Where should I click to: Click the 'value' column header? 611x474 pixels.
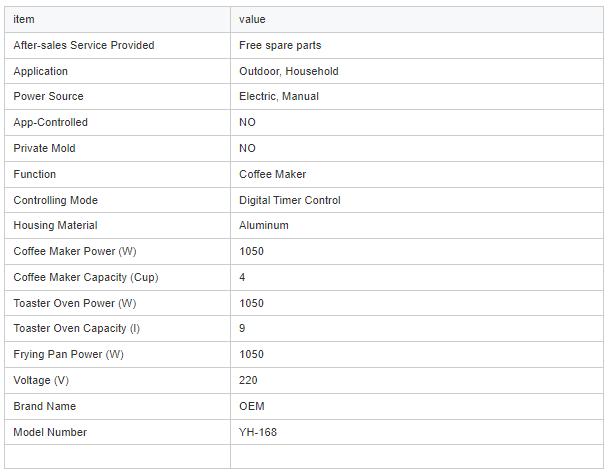click(x=252, y=19)
